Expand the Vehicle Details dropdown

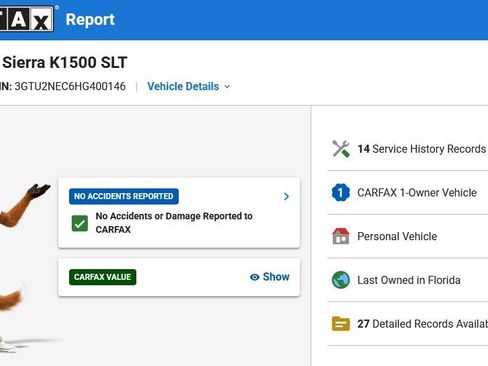click(x=189, y=86)
